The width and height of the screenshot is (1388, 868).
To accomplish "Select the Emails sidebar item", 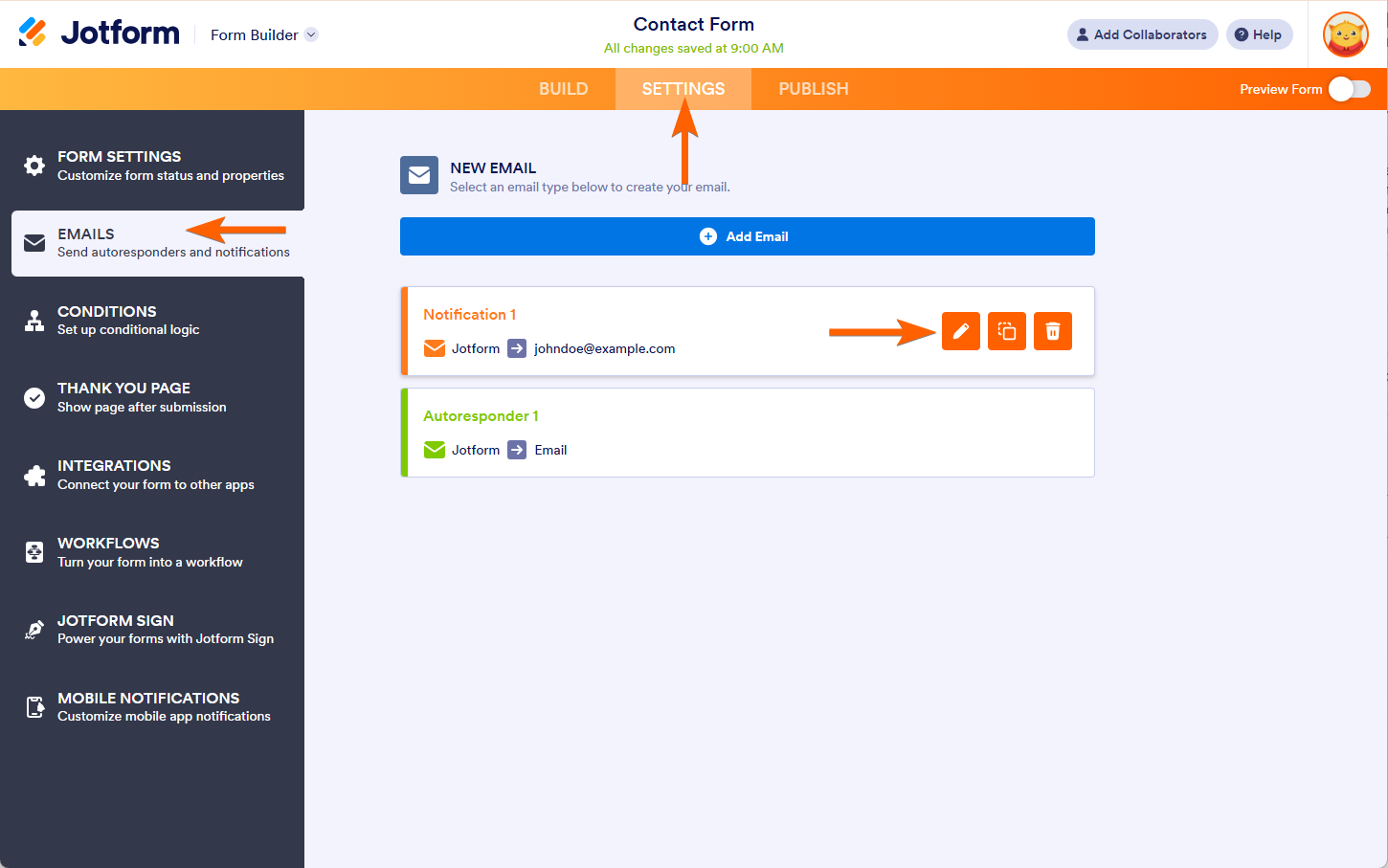I will click(x=158, y=243).
